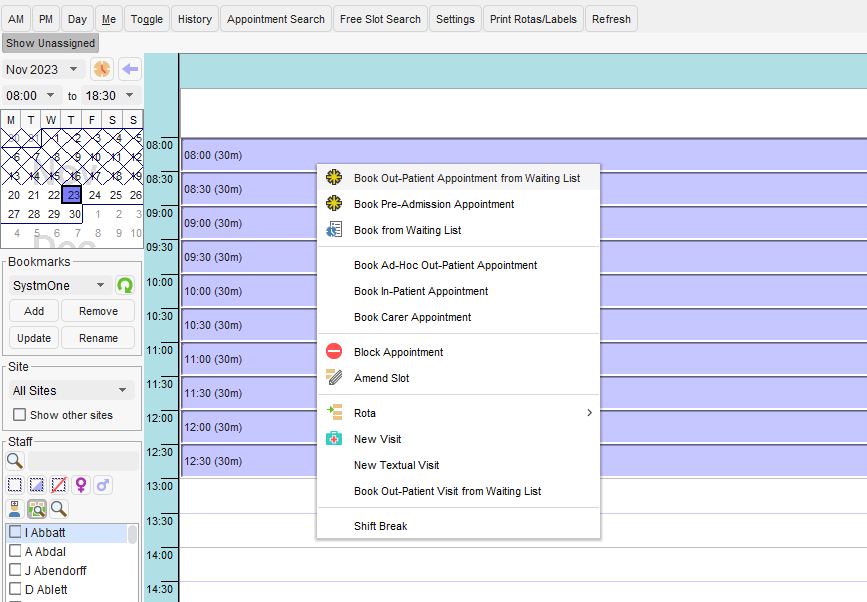This screenshot has height=602, width=867.
Task: Tick the A Abdal staff checkbox
Action: [x=15, y=551]
